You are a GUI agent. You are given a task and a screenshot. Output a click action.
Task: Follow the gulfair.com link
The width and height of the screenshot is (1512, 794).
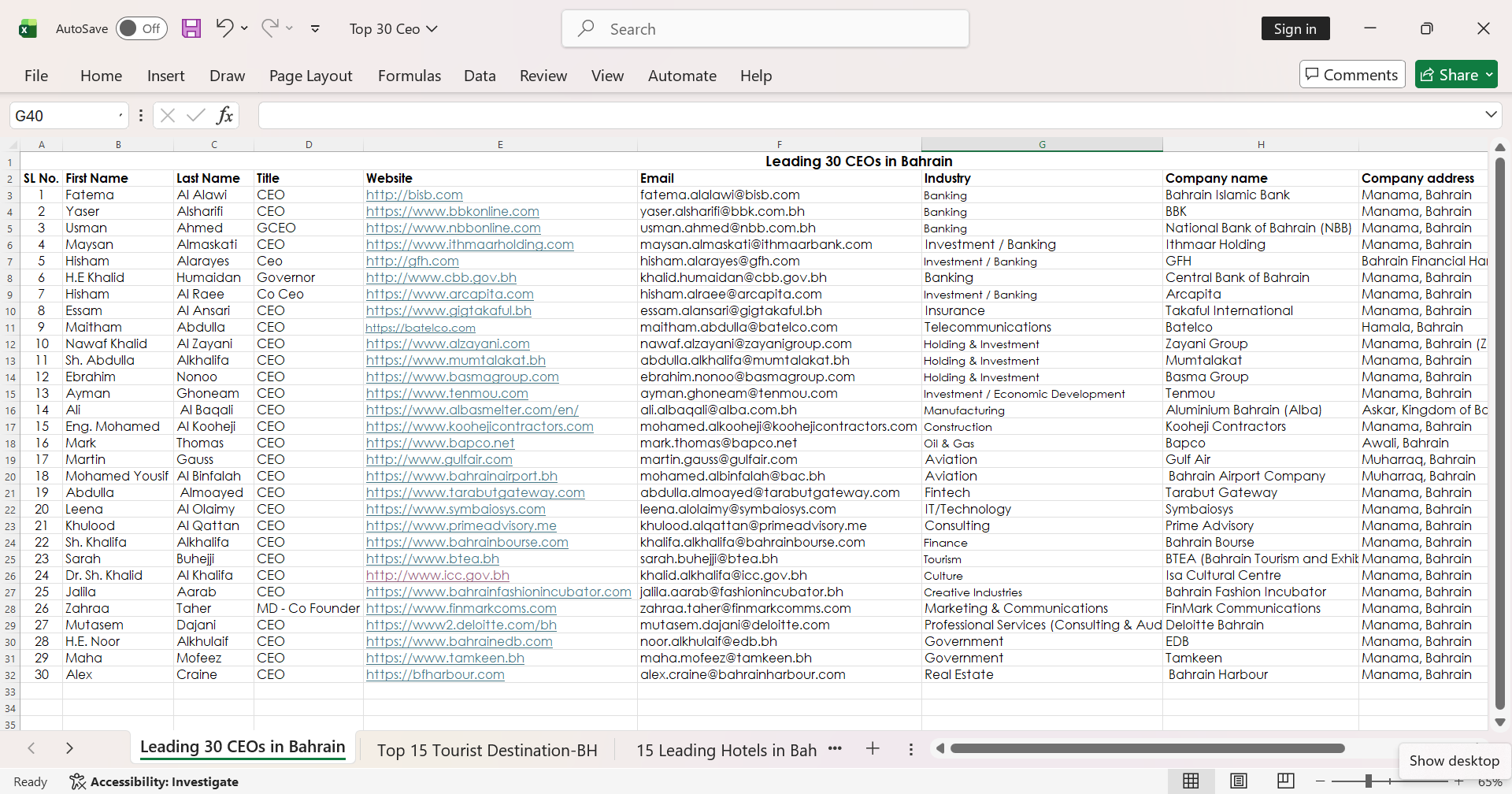[x=439, y=459]
